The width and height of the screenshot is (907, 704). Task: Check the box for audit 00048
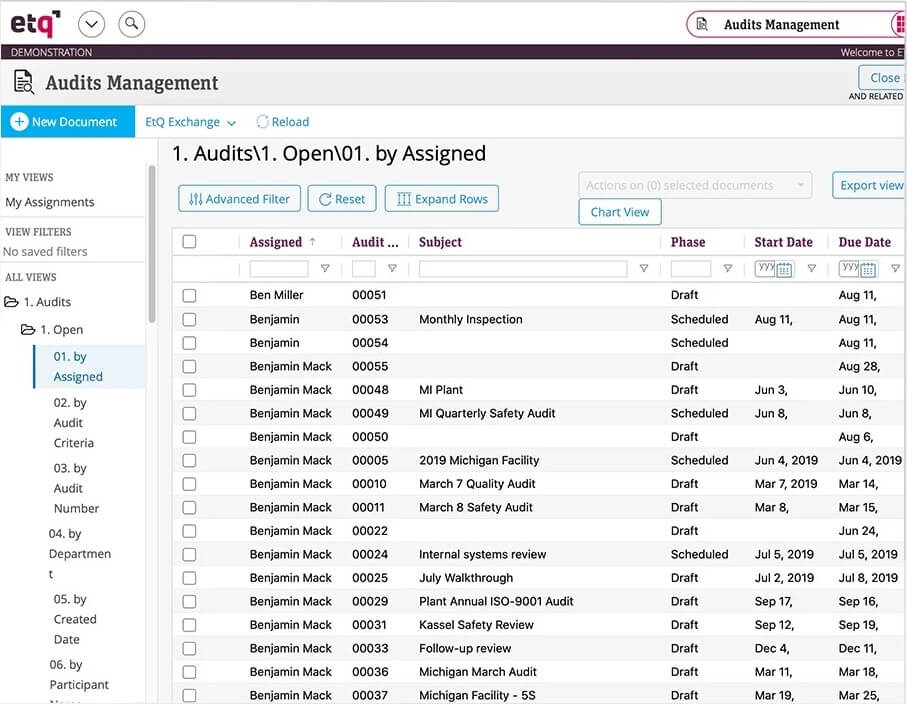pos(189,390)
